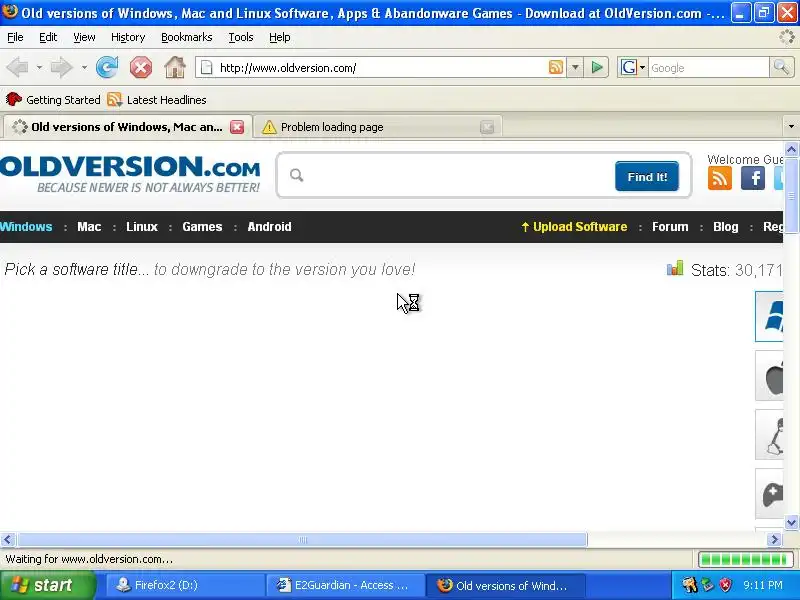Click the Games nav link

202,227
